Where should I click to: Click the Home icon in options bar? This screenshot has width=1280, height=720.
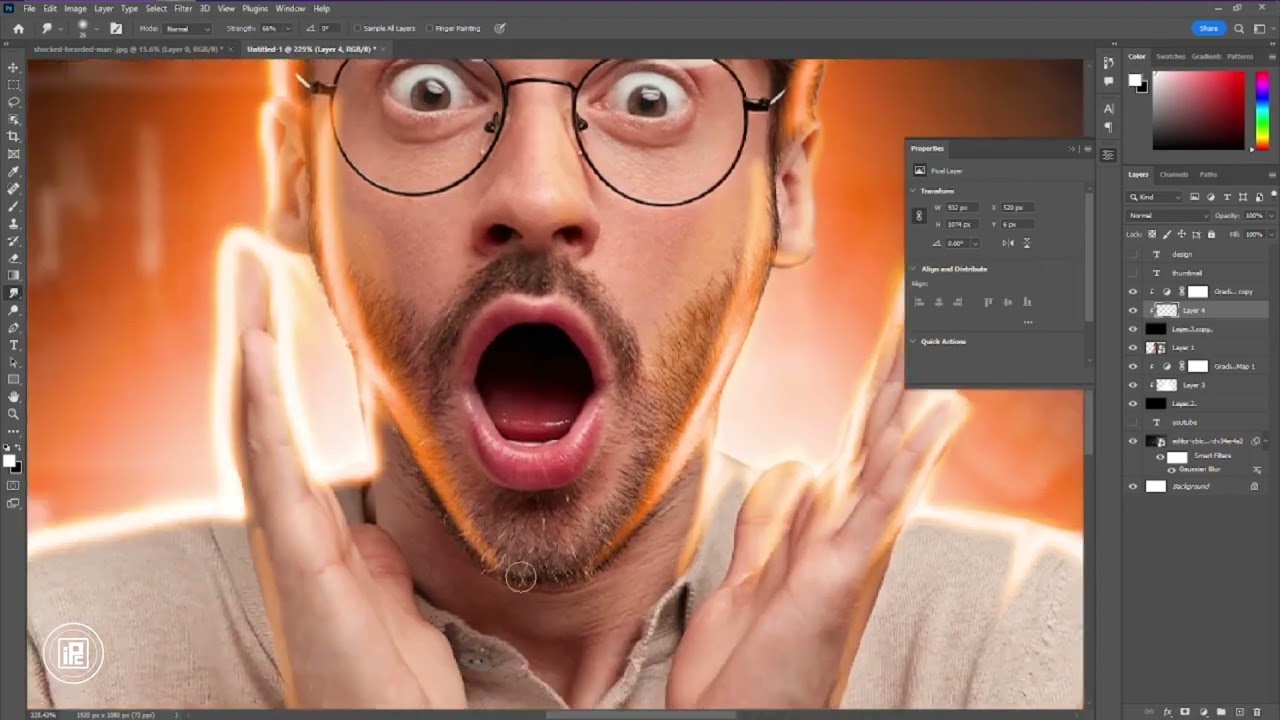[18, 28]
